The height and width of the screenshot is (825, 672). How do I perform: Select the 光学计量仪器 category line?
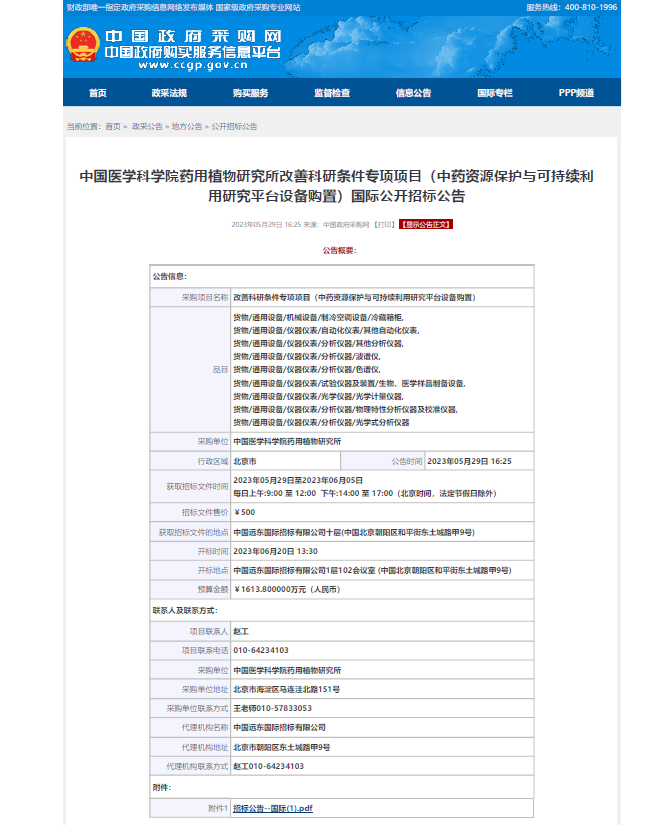(x=318, y=396)
